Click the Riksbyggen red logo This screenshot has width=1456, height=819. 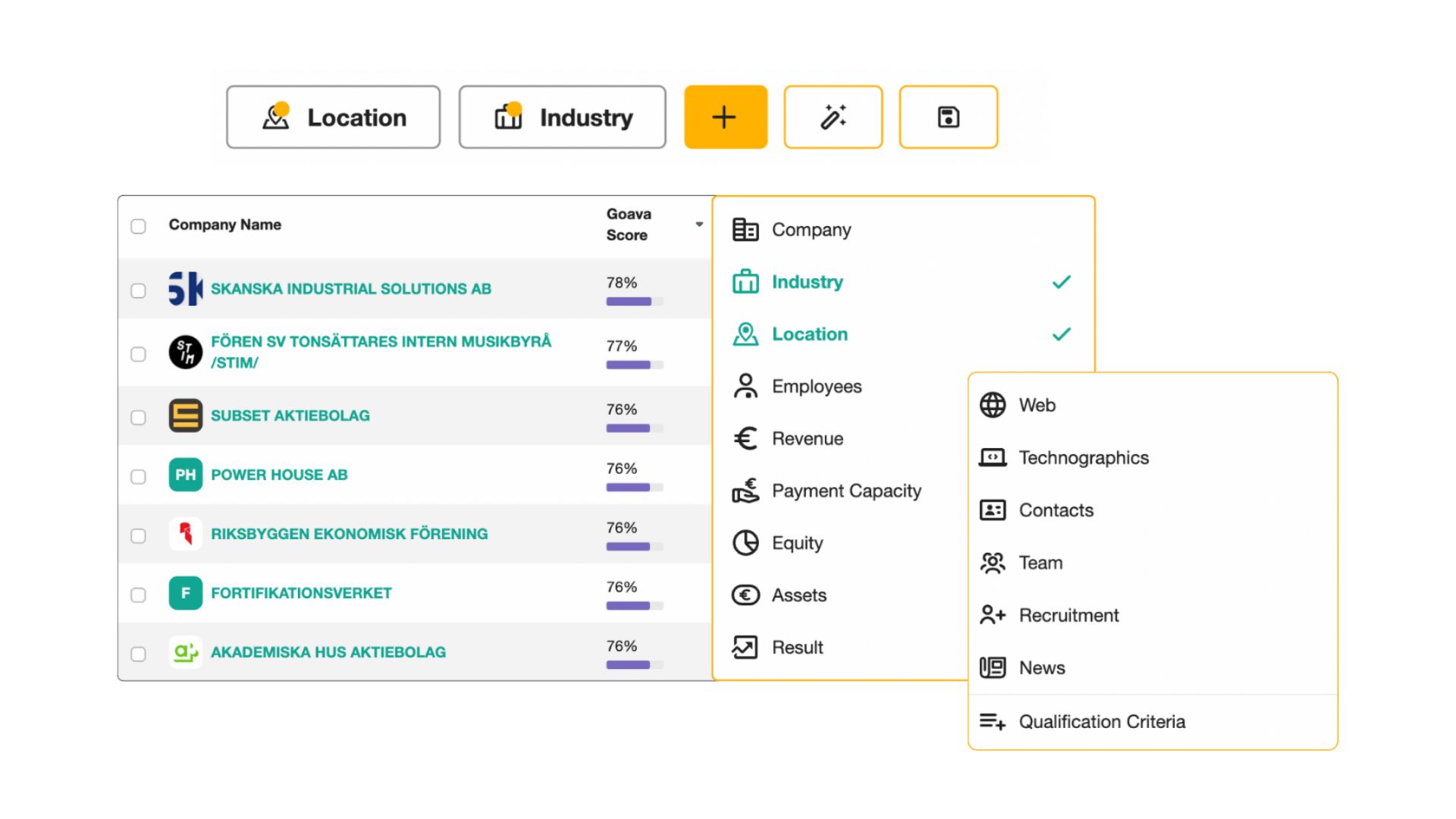click(185, 534)
